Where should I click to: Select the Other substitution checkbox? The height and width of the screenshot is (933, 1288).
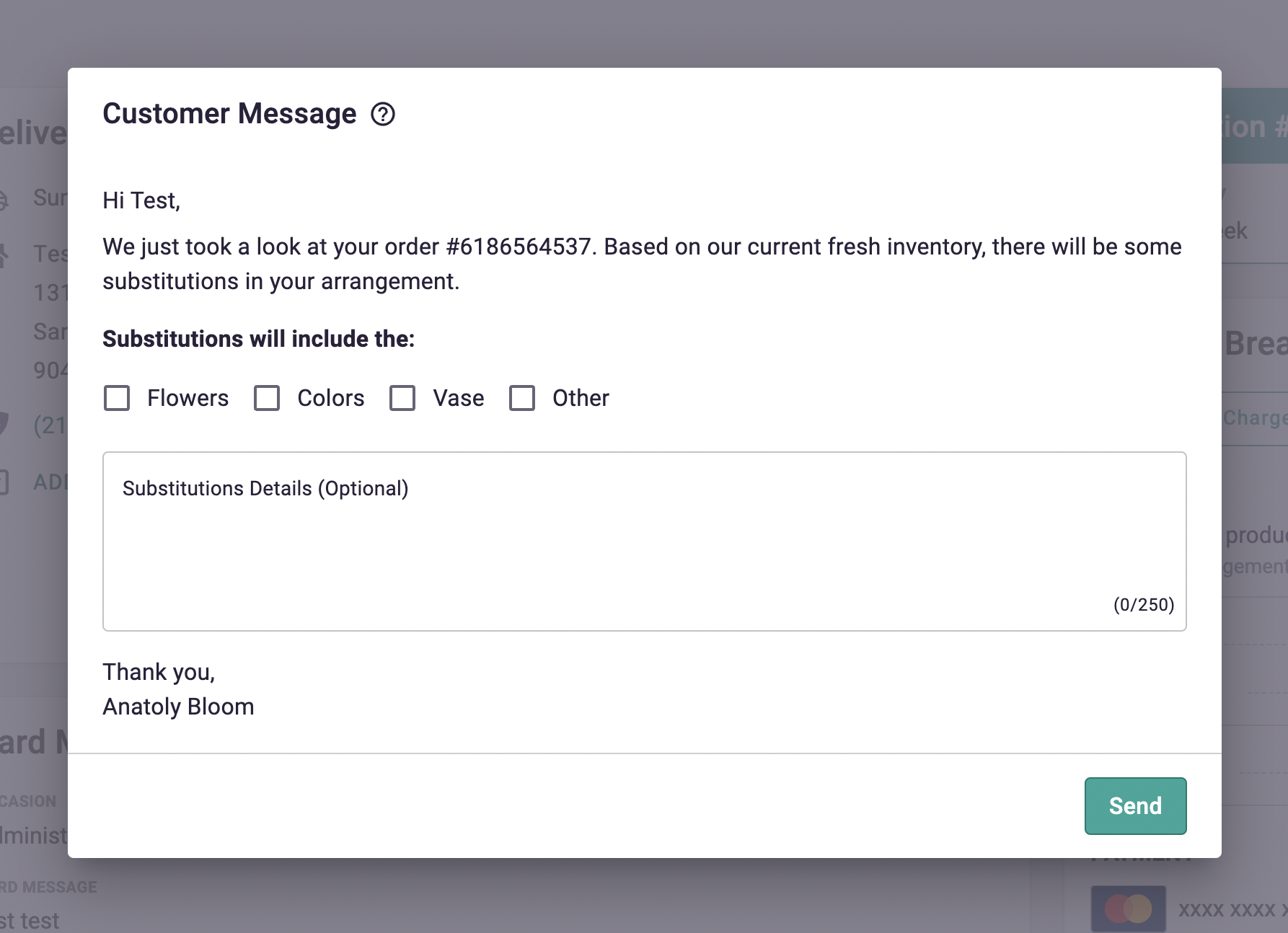(x=522, y=398)
